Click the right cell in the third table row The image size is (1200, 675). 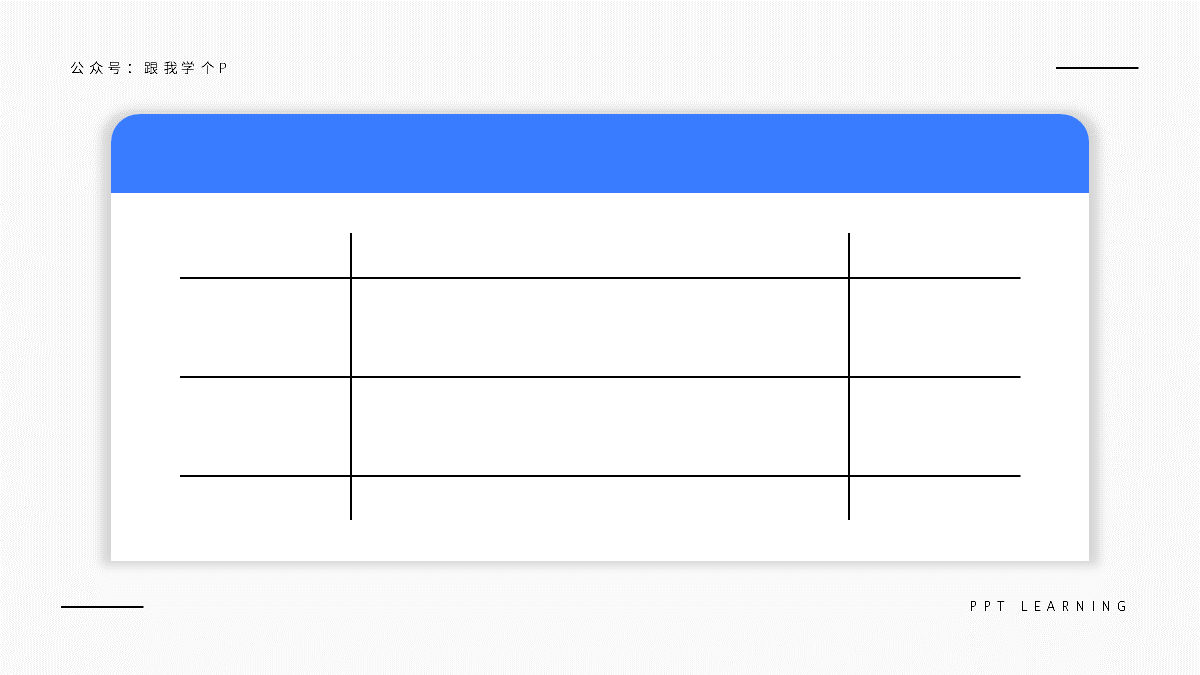pos(935,426)
